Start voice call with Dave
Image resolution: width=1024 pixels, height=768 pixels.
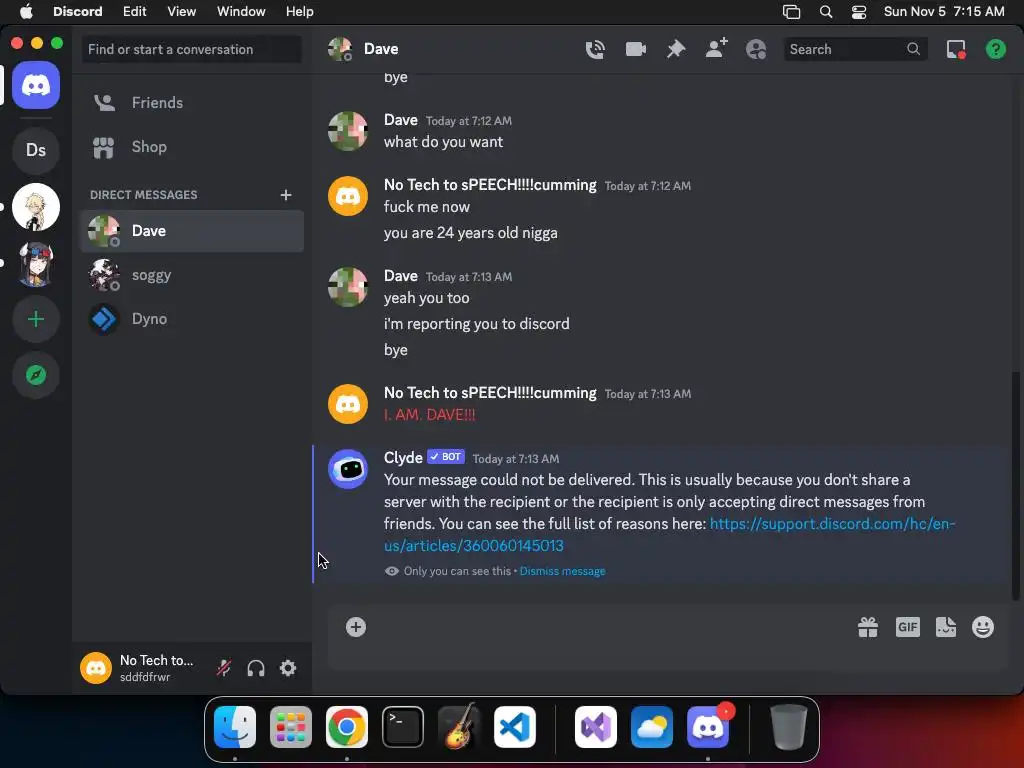595,49
